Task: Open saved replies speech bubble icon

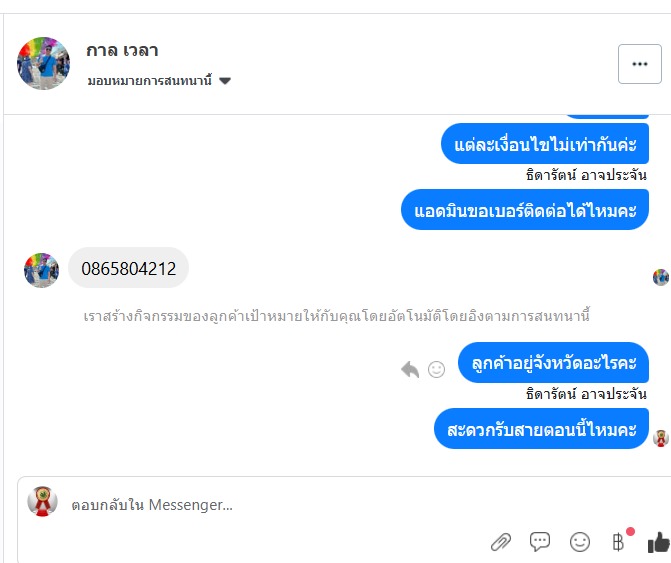Action: pos(540,542)
